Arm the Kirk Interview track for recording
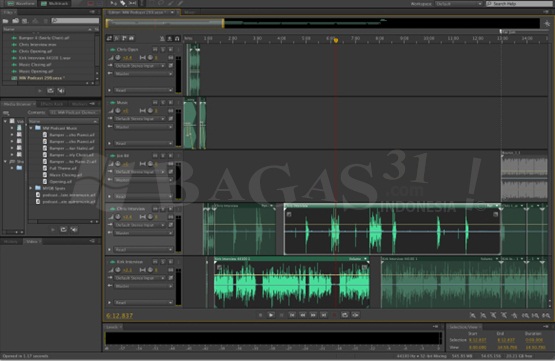The width and height of the screenshot is (555, 361). [x=171, y=262]
